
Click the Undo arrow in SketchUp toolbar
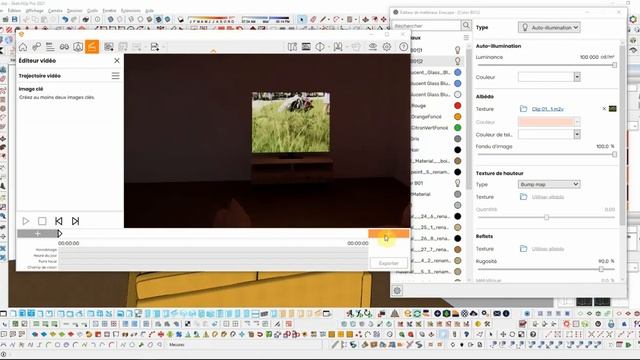(65, 19)
